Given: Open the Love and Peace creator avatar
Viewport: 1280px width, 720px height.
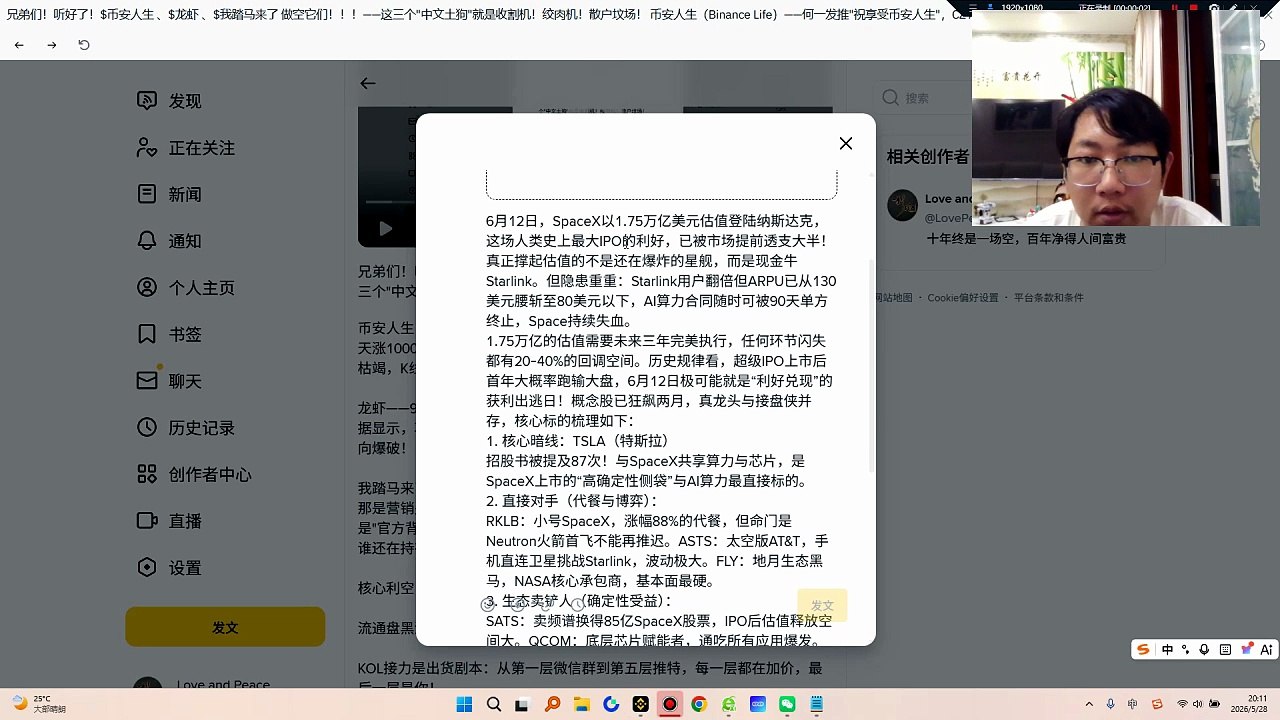Looking at the screenshot, I should tap(903, 205).
